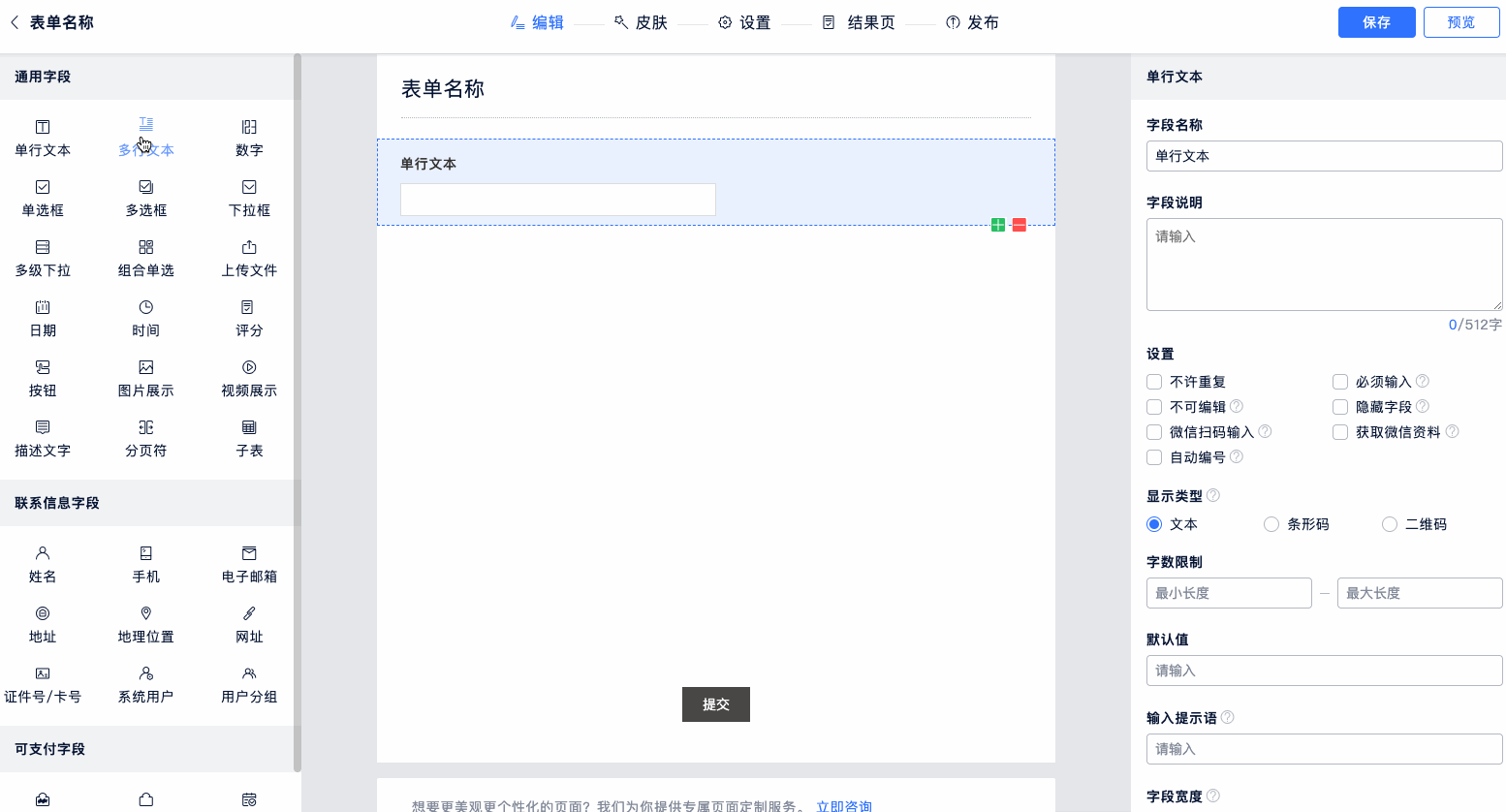Delete field with red minus icon
This screenshot has width=1506, height=812.
tap(1019, 225)
